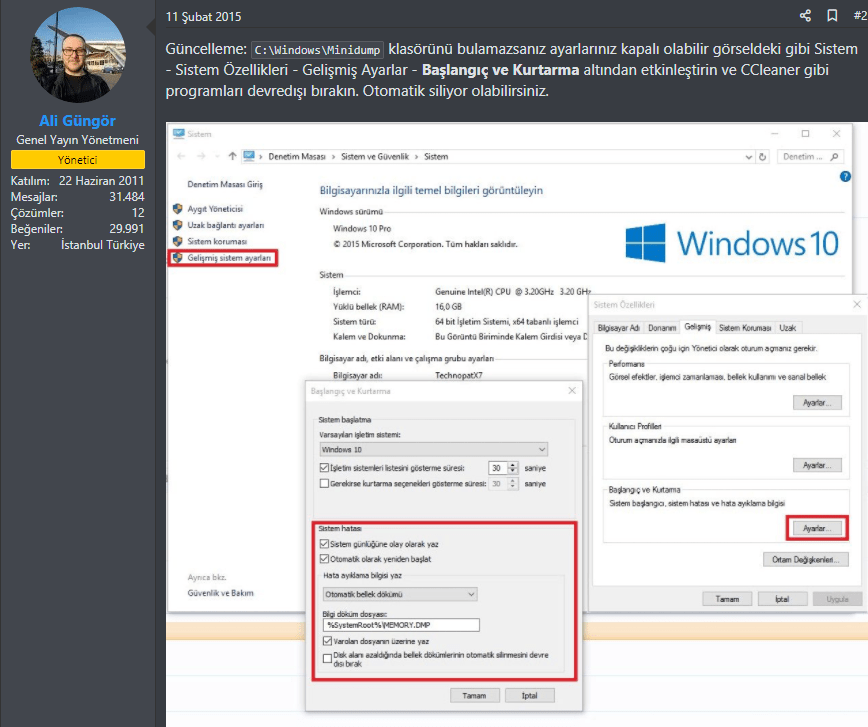Click the Sistem breadcrumb item
868x727 pixels.
[436, 157]
